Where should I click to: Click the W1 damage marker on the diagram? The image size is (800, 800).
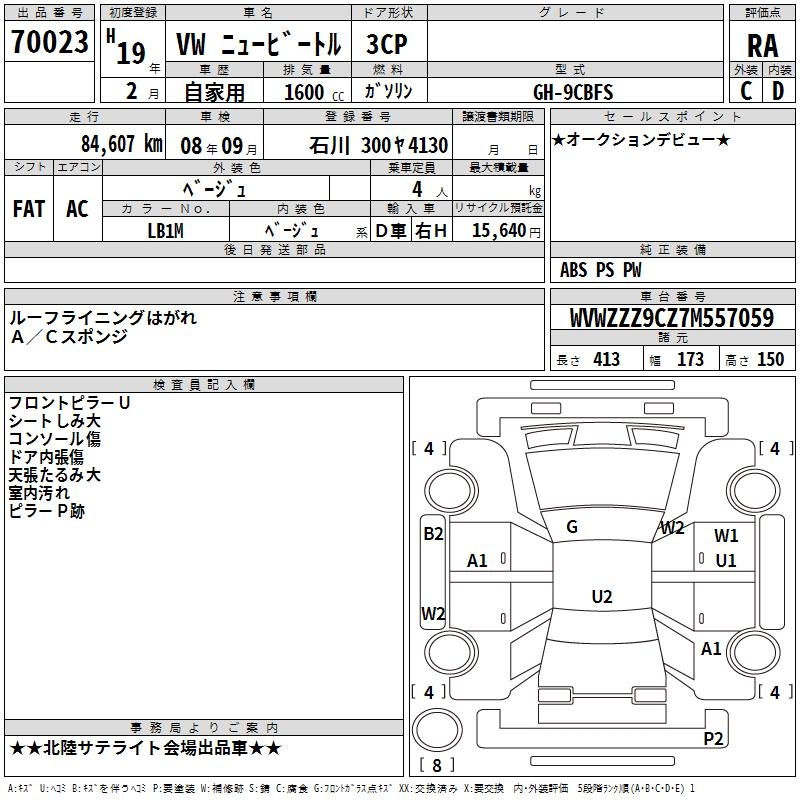coord(726,536)
